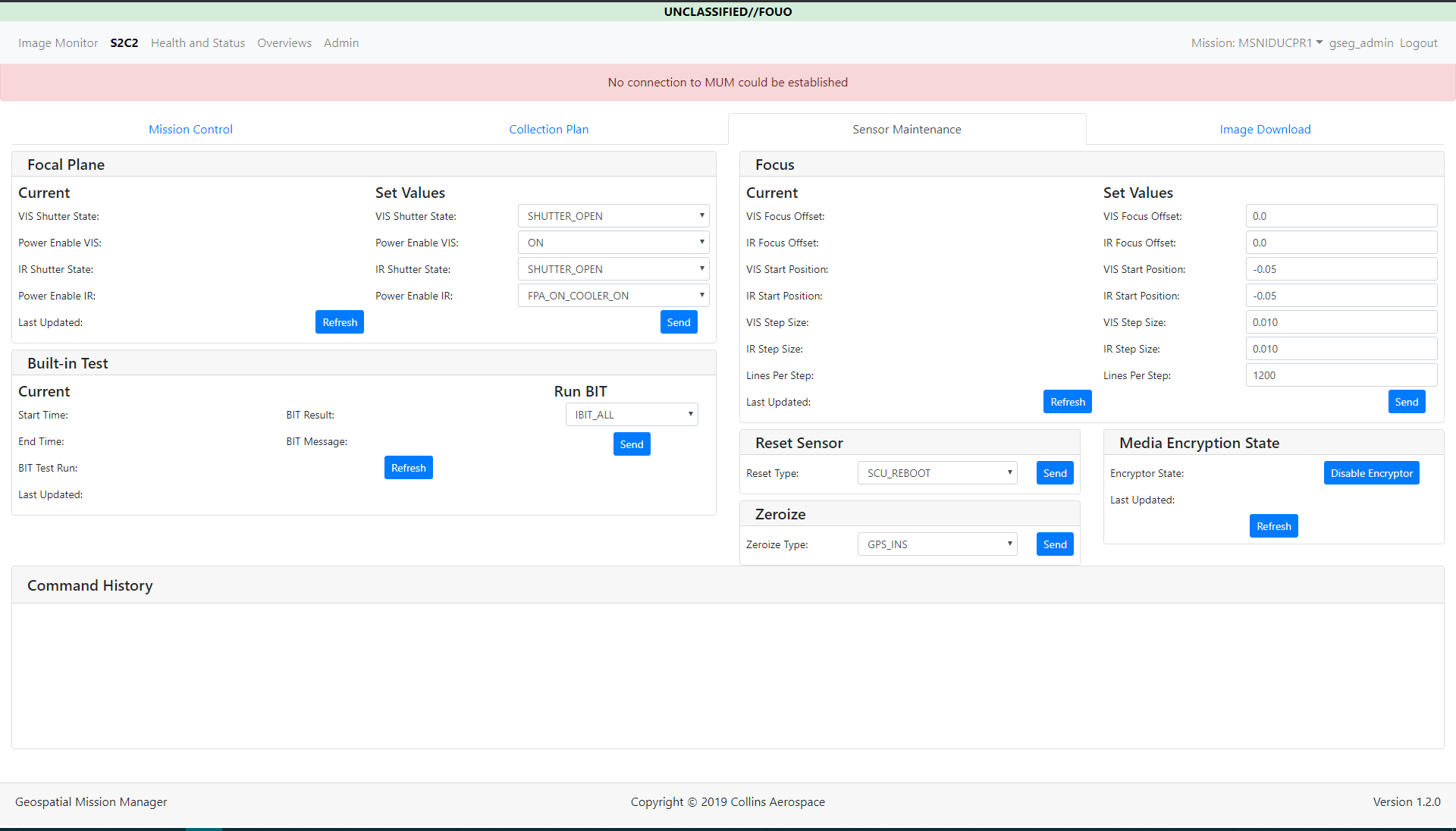Open the Power Enable VIS dropdown
Screen dimensions: 1456x831
[x=613, y=243]
